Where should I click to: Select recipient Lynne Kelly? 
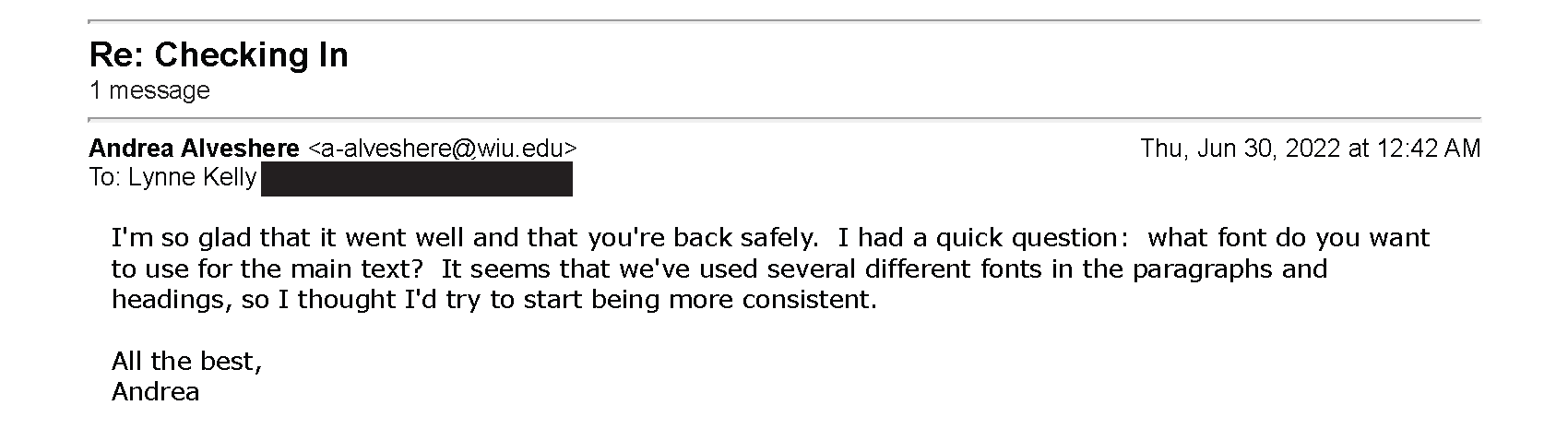(x=192, y=178)
